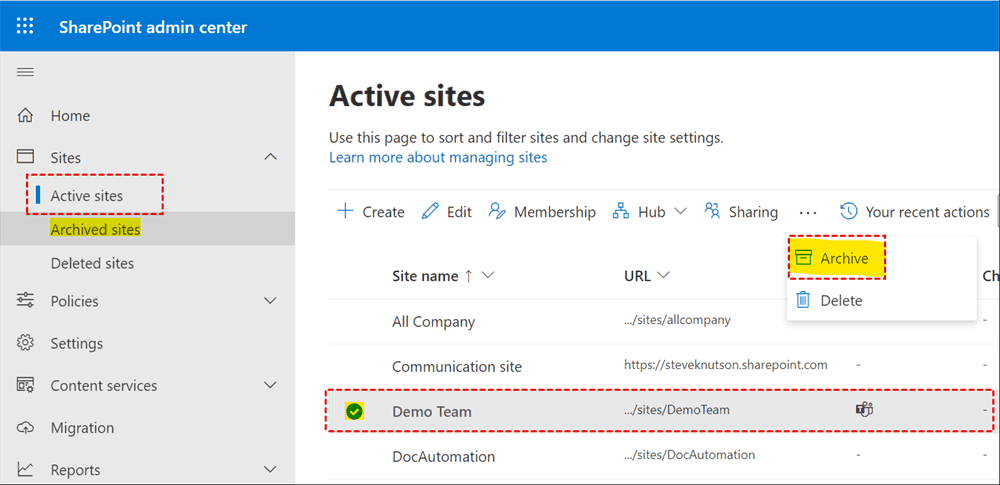Uncheck the Demo Team row checkmark

(354, 411)
